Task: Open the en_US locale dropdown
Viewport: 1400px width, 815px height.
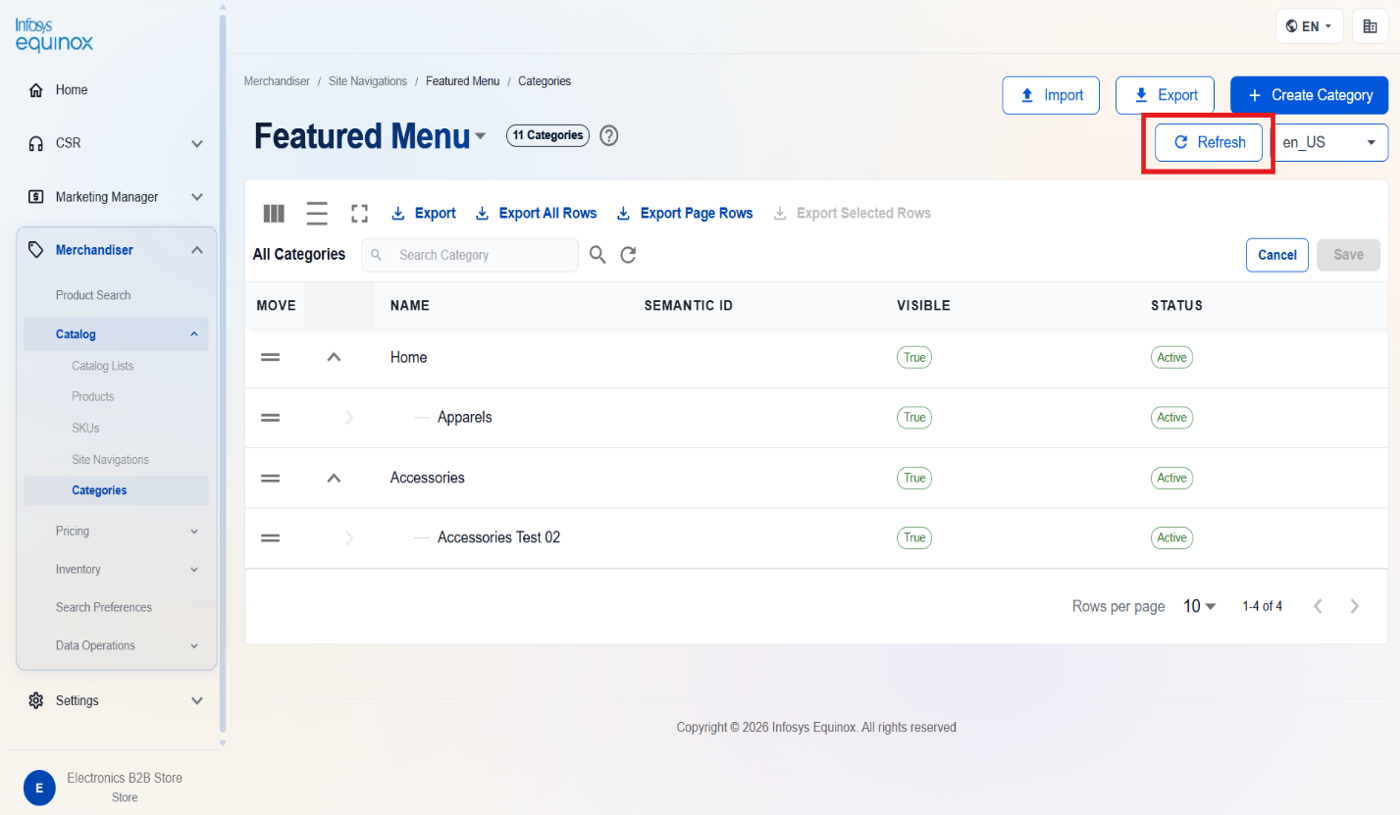Action: 1329,142
